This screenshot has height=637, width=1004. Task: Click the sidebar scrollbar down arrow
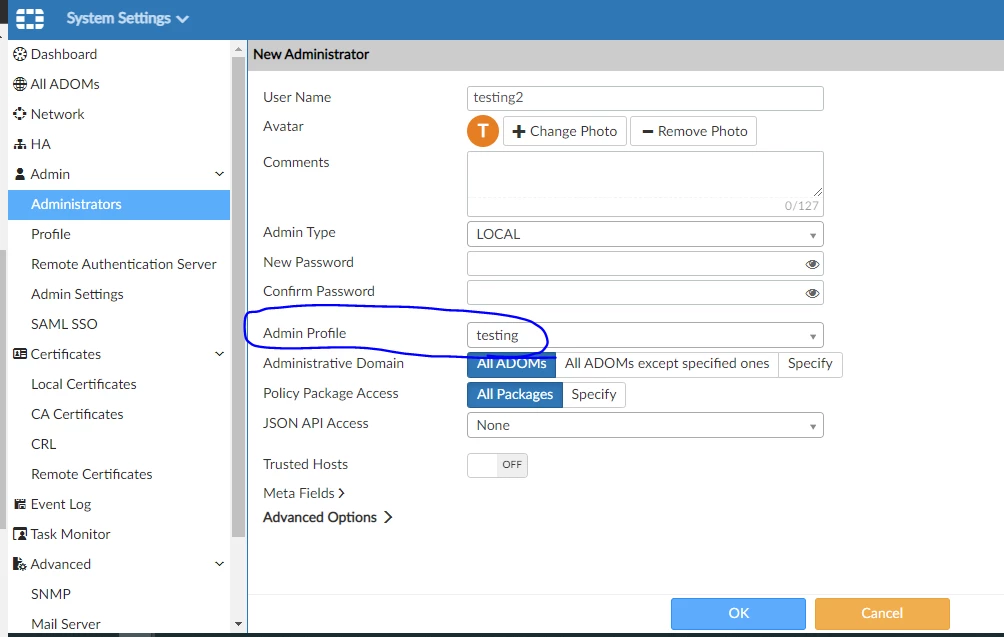pos(238,624)
